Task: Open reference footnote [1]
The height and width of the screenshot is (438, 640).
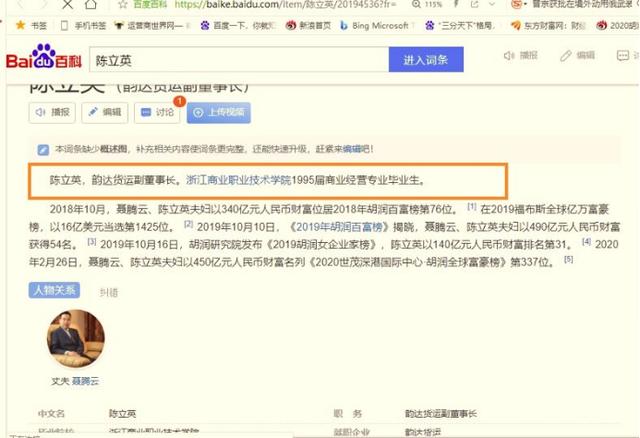Action: (x=471, y=207)
